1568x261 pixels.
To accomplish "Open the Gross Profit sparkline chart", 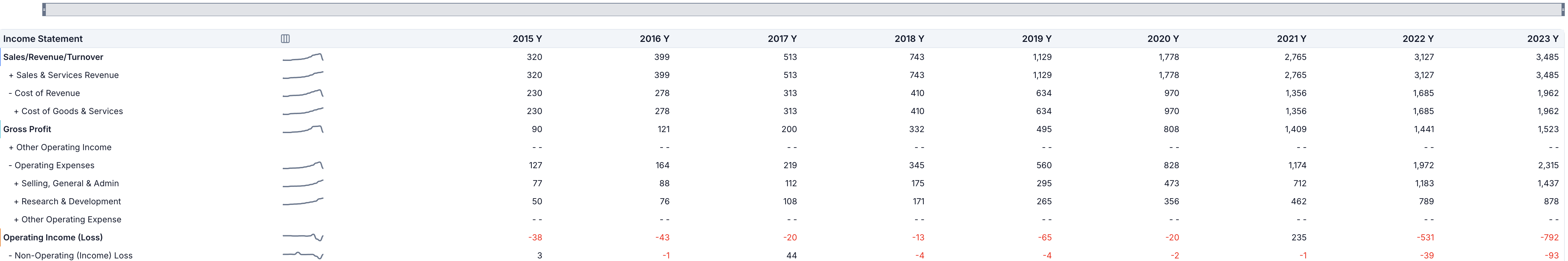I will click(x=302, y=129).
